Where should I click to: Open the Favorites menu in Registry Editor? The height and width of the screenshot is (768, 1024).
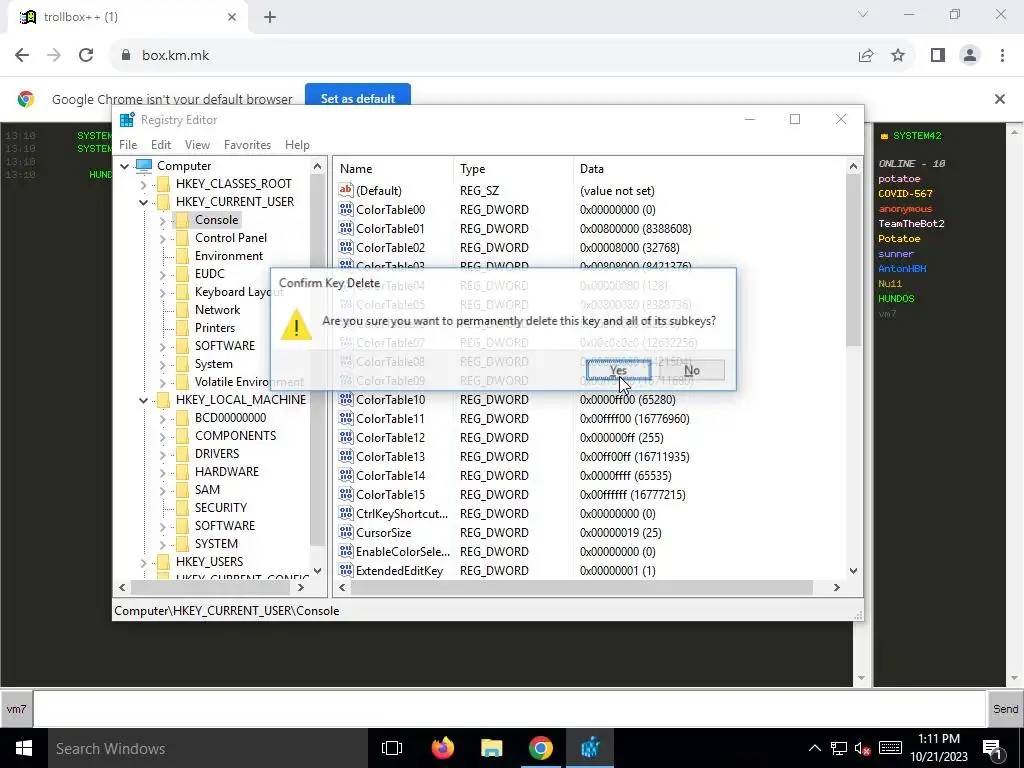click(x=247, y=145)
